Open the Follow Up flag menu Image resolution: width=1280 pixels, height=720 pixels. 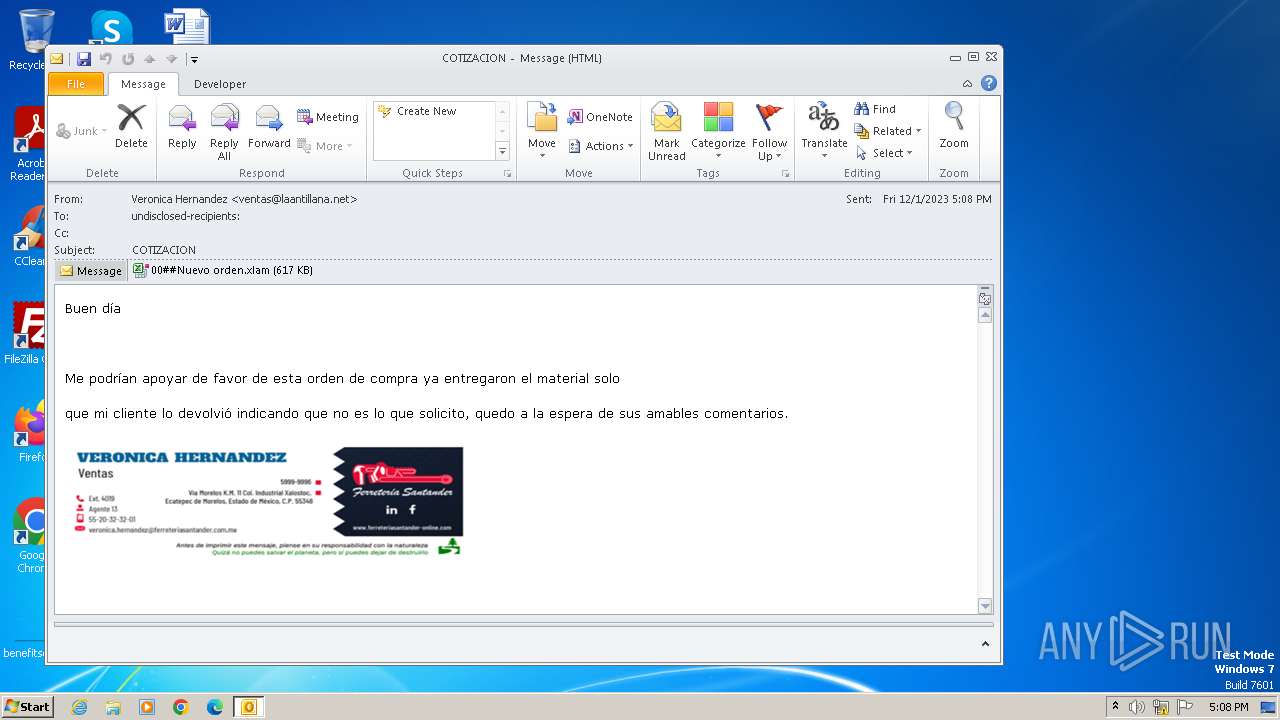[x=769, y=131]
